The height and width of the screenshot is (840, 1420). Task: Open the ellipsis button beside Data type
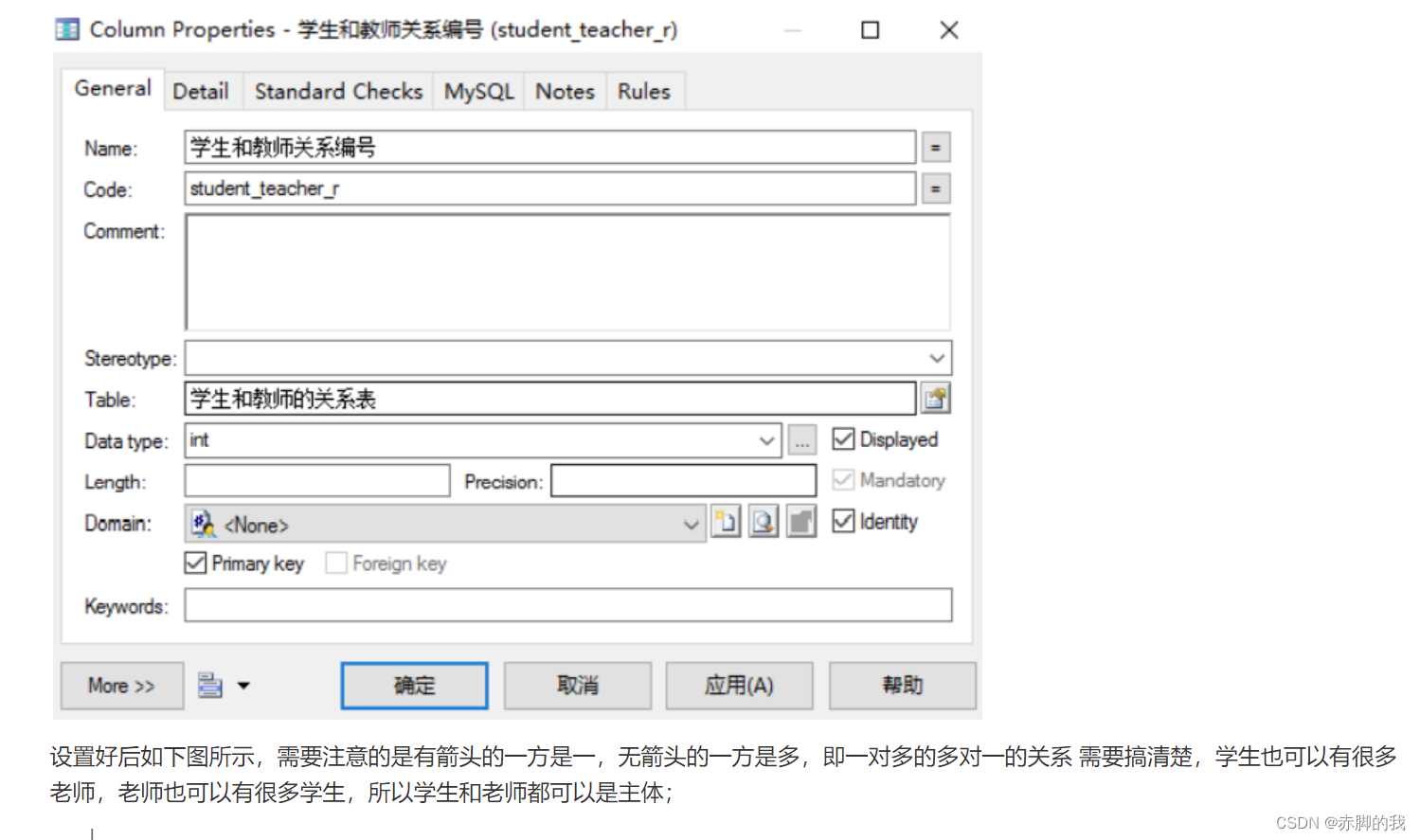click(x=801, y=439)
